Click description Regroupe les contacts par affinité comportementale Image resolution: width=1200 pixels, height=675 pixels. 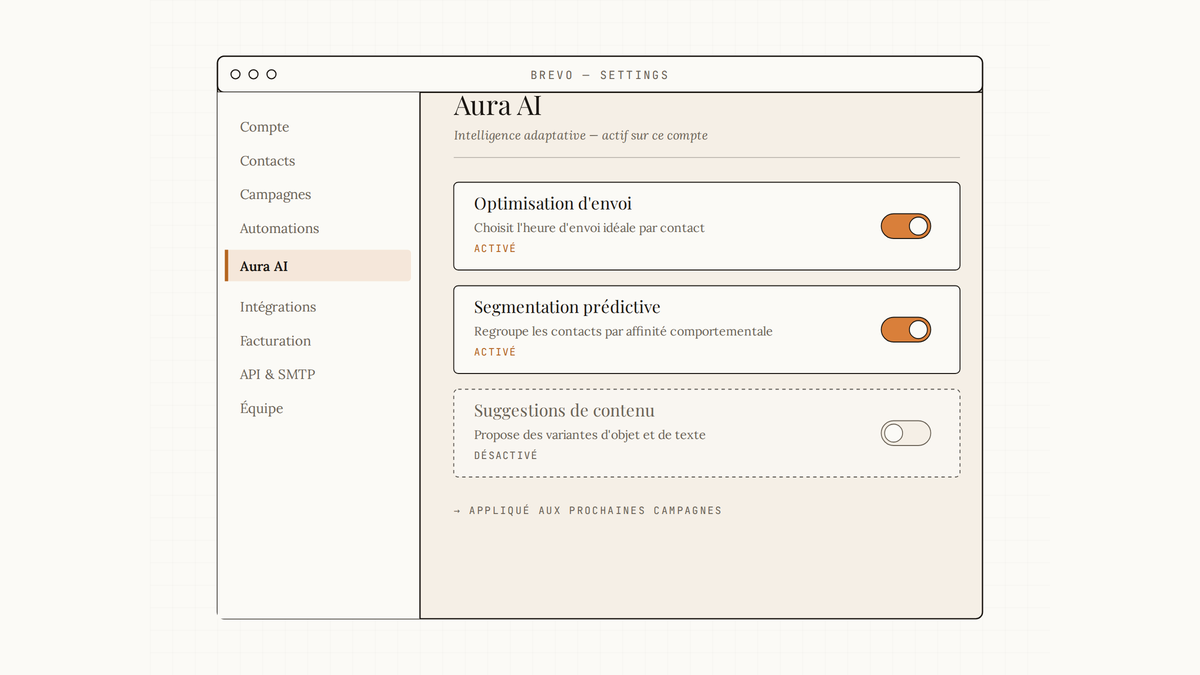pos(623,332)
